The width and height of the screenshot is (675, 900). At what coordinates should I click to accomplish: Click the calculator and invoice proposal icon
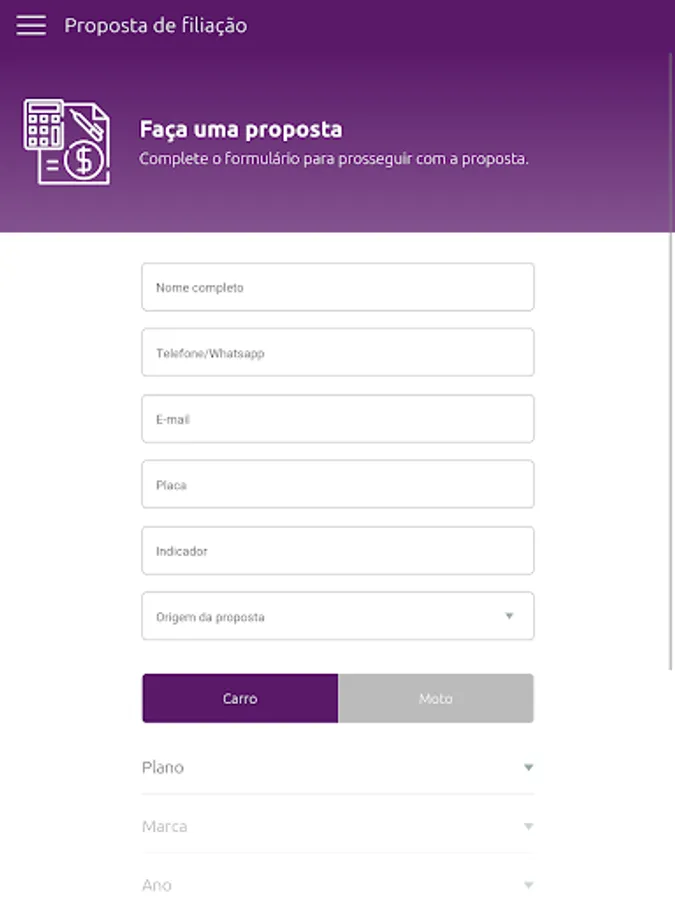(x=66, y=141)
